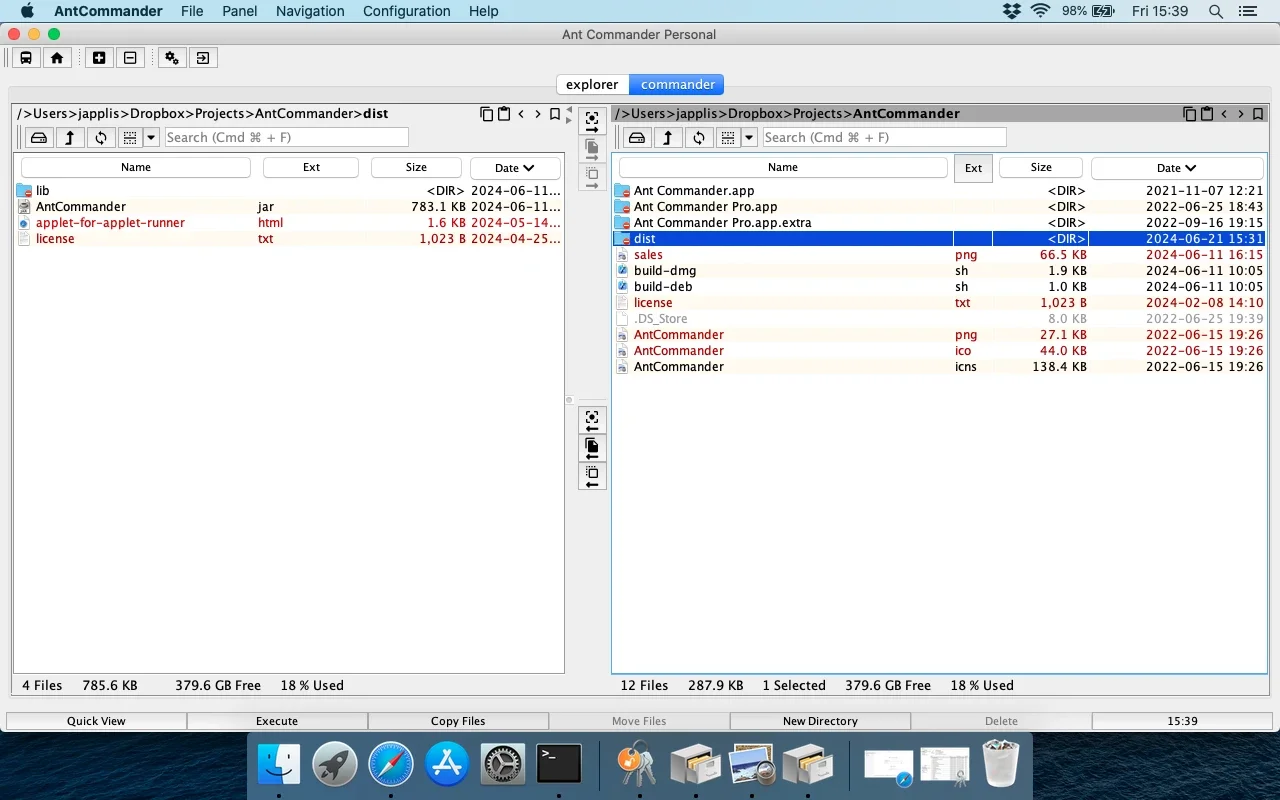Sort left panel by Ext header
Viewport: 1280px width, 800px height.
point(311,167)
